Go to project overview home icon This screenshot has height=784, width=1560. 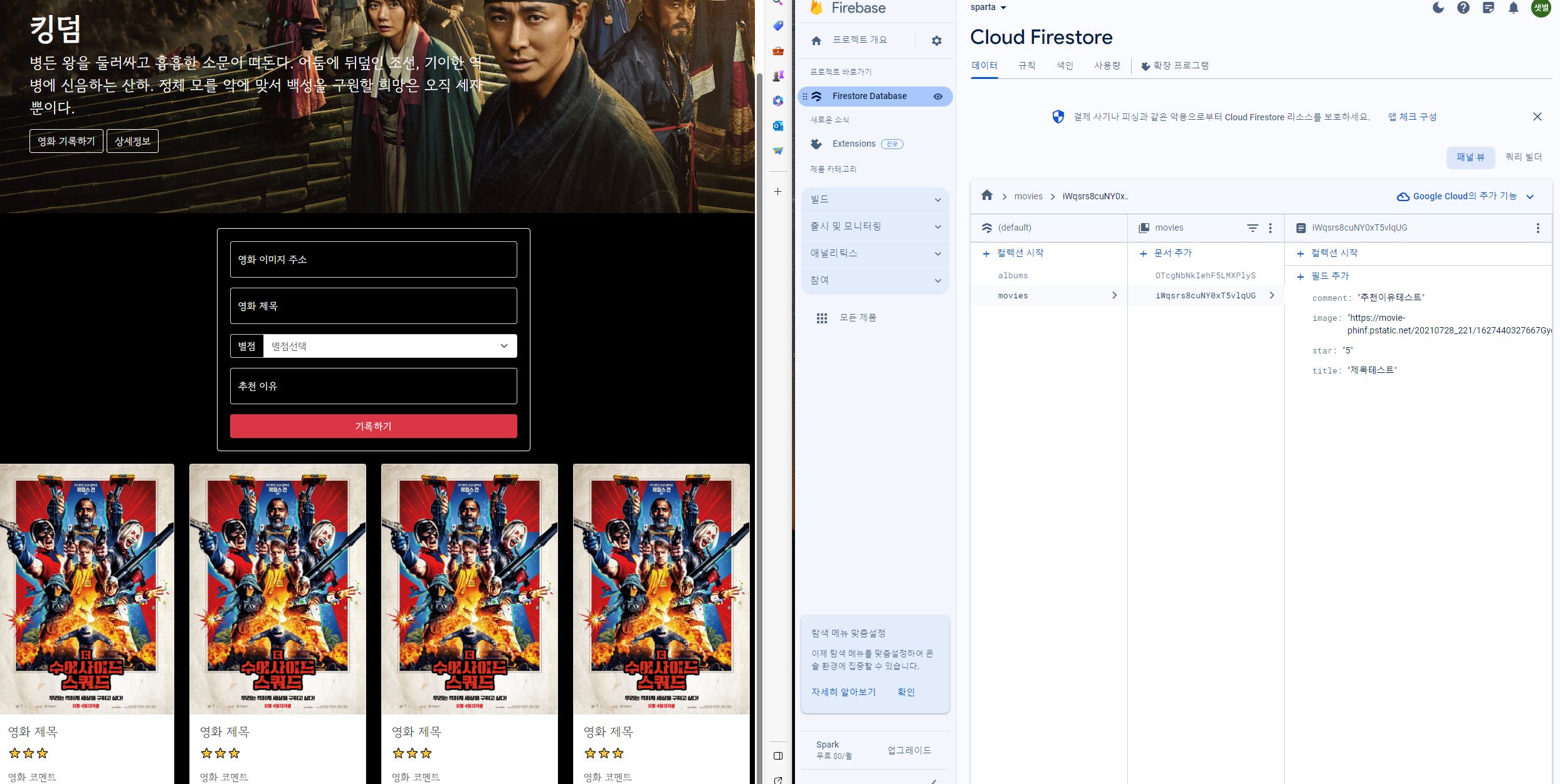816,41
